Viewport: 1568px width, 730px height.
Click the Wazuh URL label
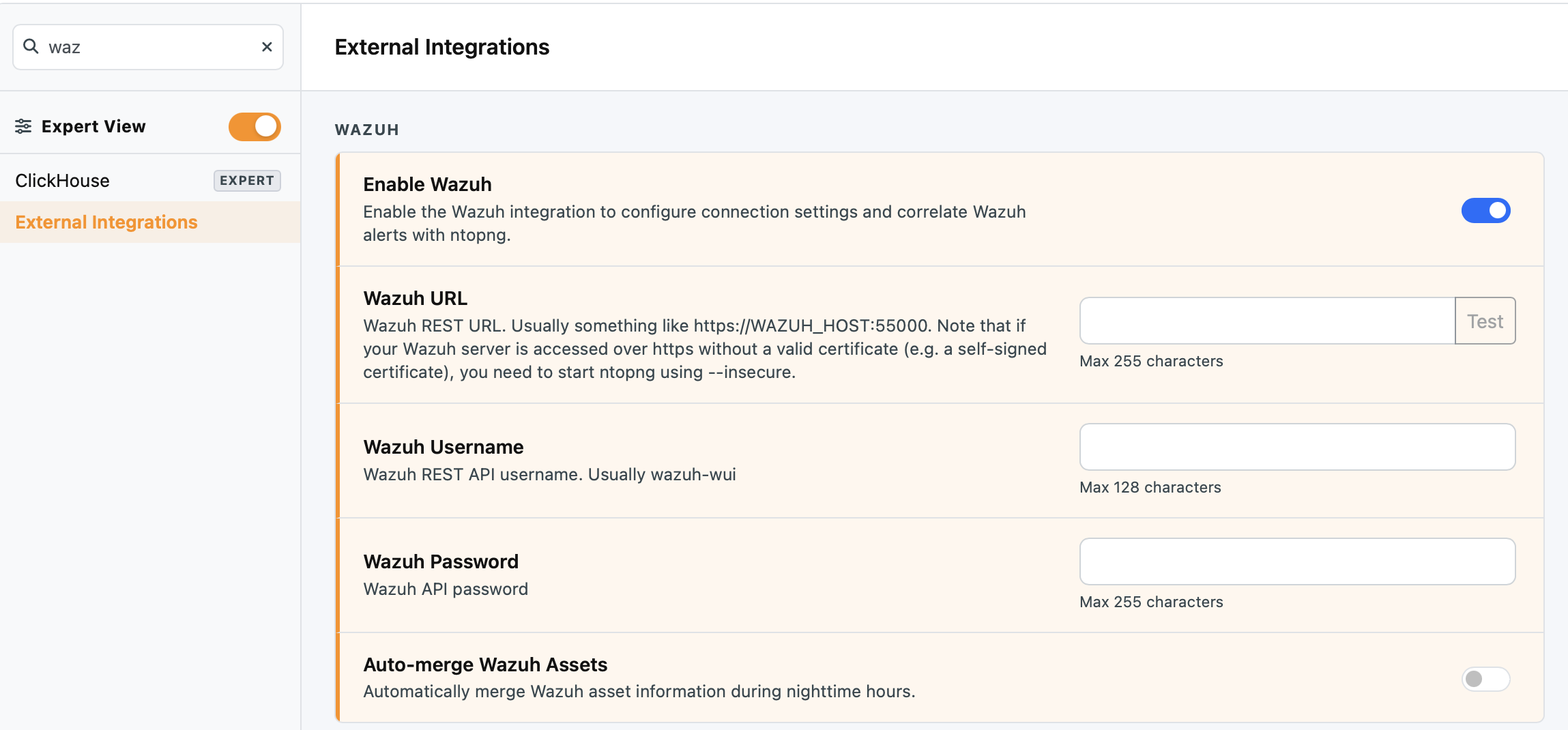click(x=415, y=298)
